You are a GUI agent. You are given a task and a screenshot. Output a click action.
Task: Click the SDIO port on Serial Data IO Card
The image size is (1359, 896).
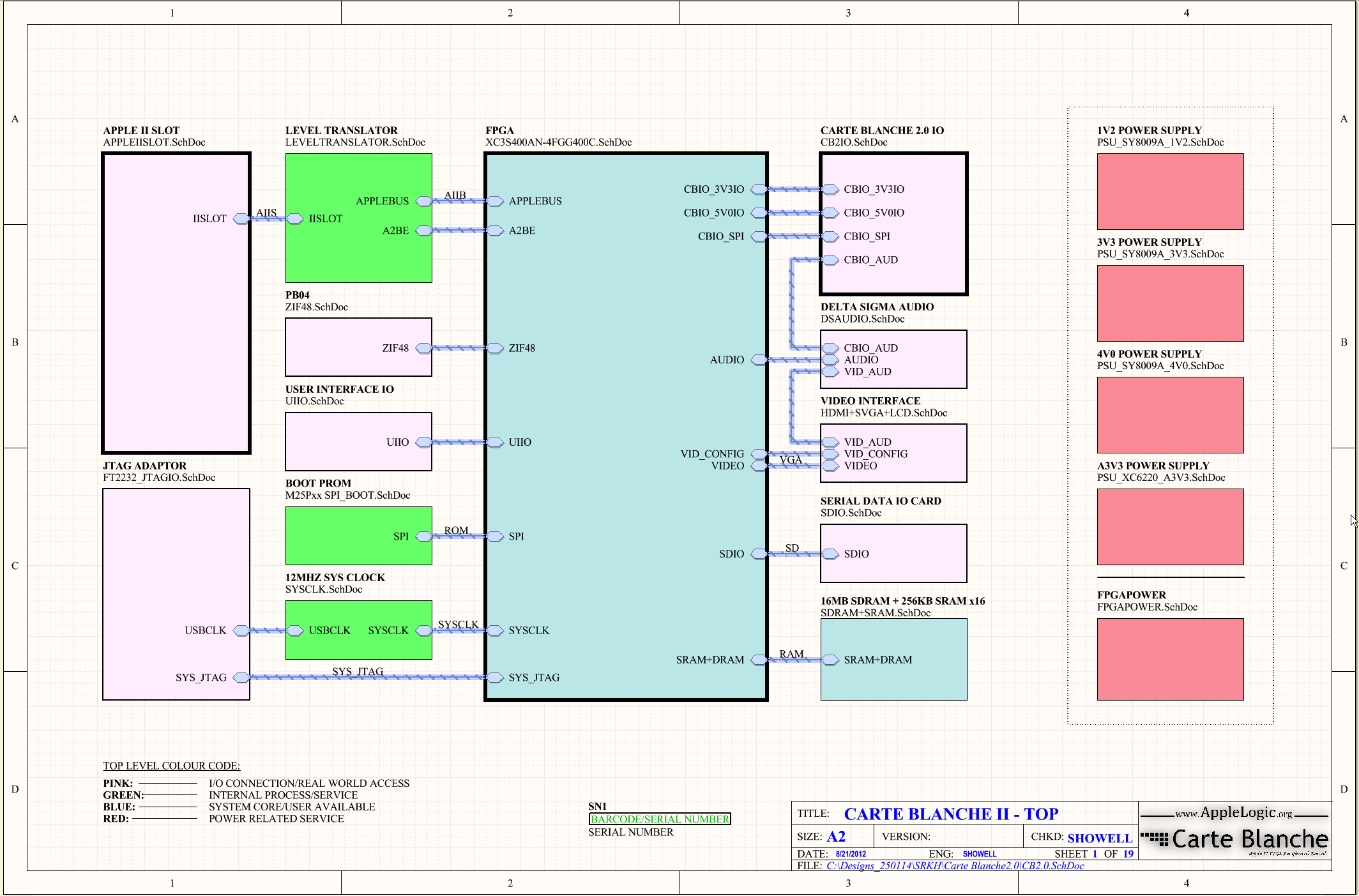tap(831, 554)
